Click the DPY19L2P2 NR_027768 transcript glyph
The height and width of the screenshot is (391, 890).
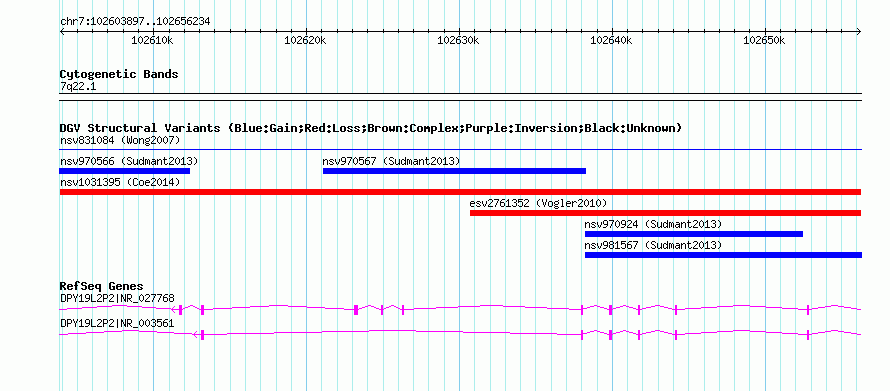click(460, 309)
